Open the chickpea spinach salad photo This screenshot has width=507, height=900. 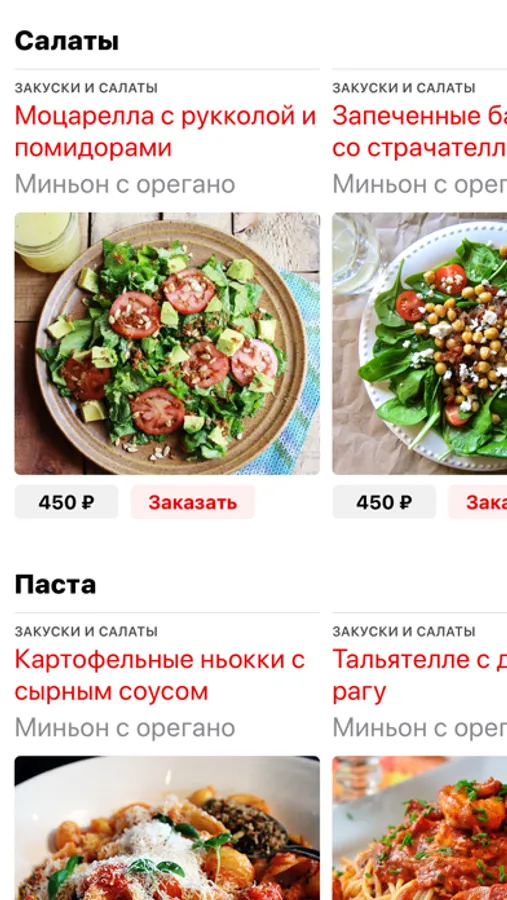[420, 343]
